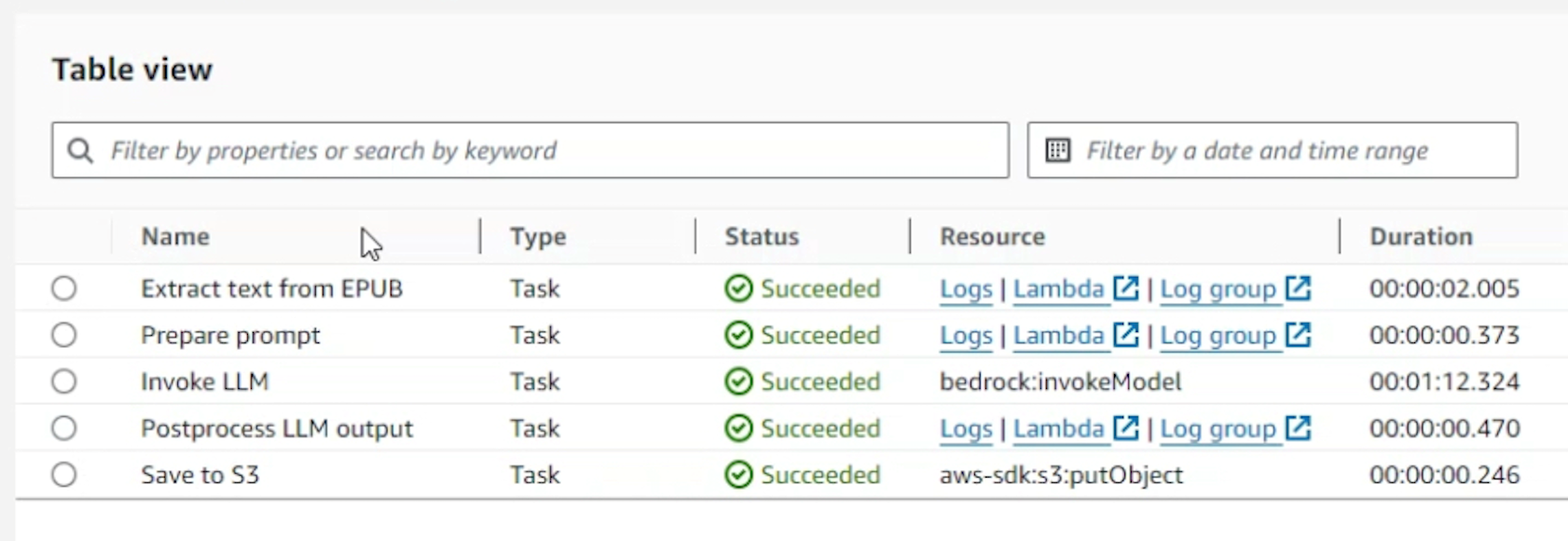The image size is (1568, 541).
Task: Click the external link icon beside Lambda for Extract text from EPUB
Action: (x=1126, y=288)
